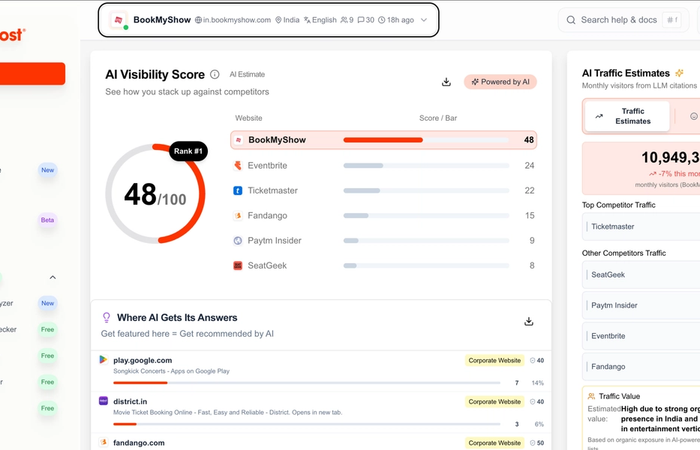Click the lightbulb icon beside Where AI Gets Its Answers
Image resolution: width=700 pixels, height=450 pixels.
click(x=106, y=317)
